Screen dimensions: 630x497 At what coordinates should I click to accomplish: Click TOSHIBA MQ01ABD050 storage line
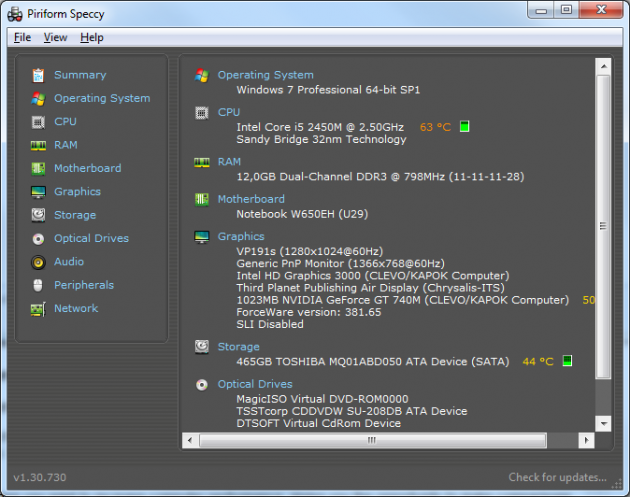(373, 362)
